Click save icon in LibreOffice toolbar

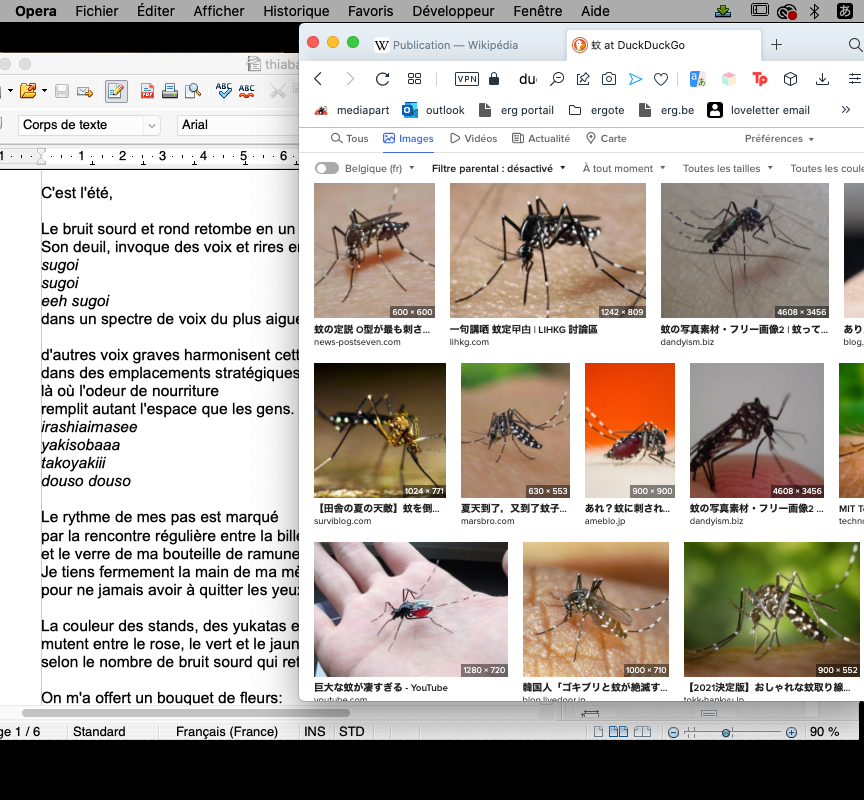pyautogui.click(x=62, y=91)
